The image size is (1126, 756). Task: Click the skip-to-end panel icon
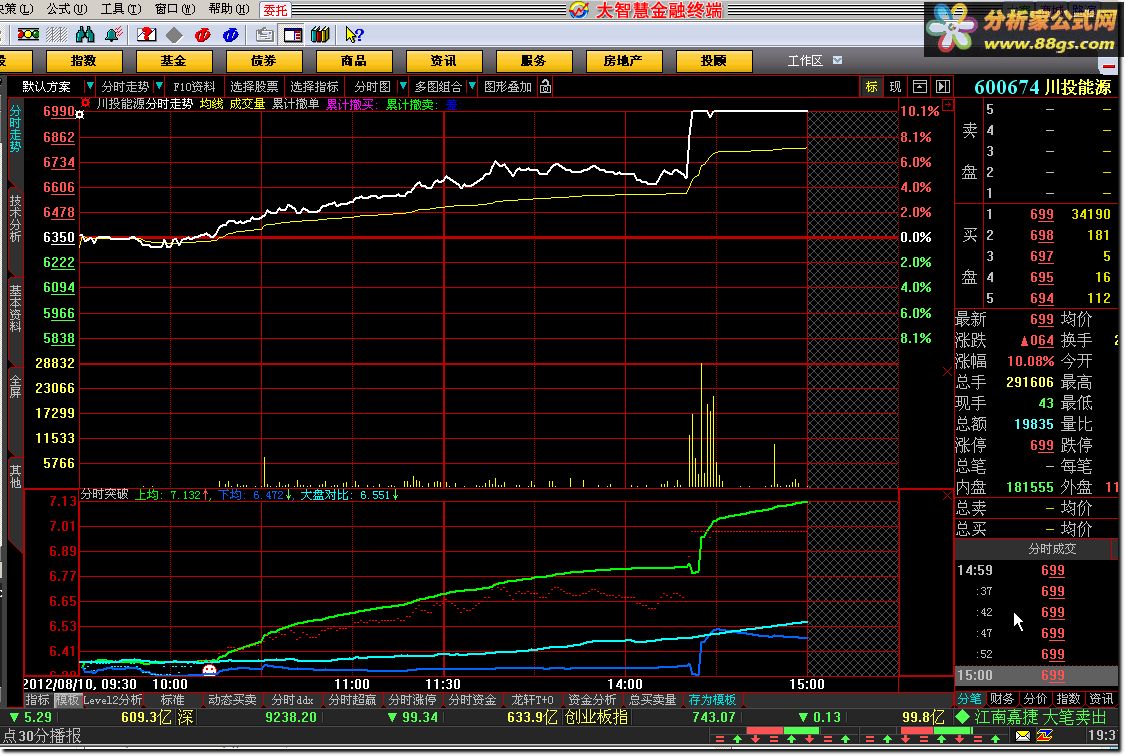pos(943,87)
